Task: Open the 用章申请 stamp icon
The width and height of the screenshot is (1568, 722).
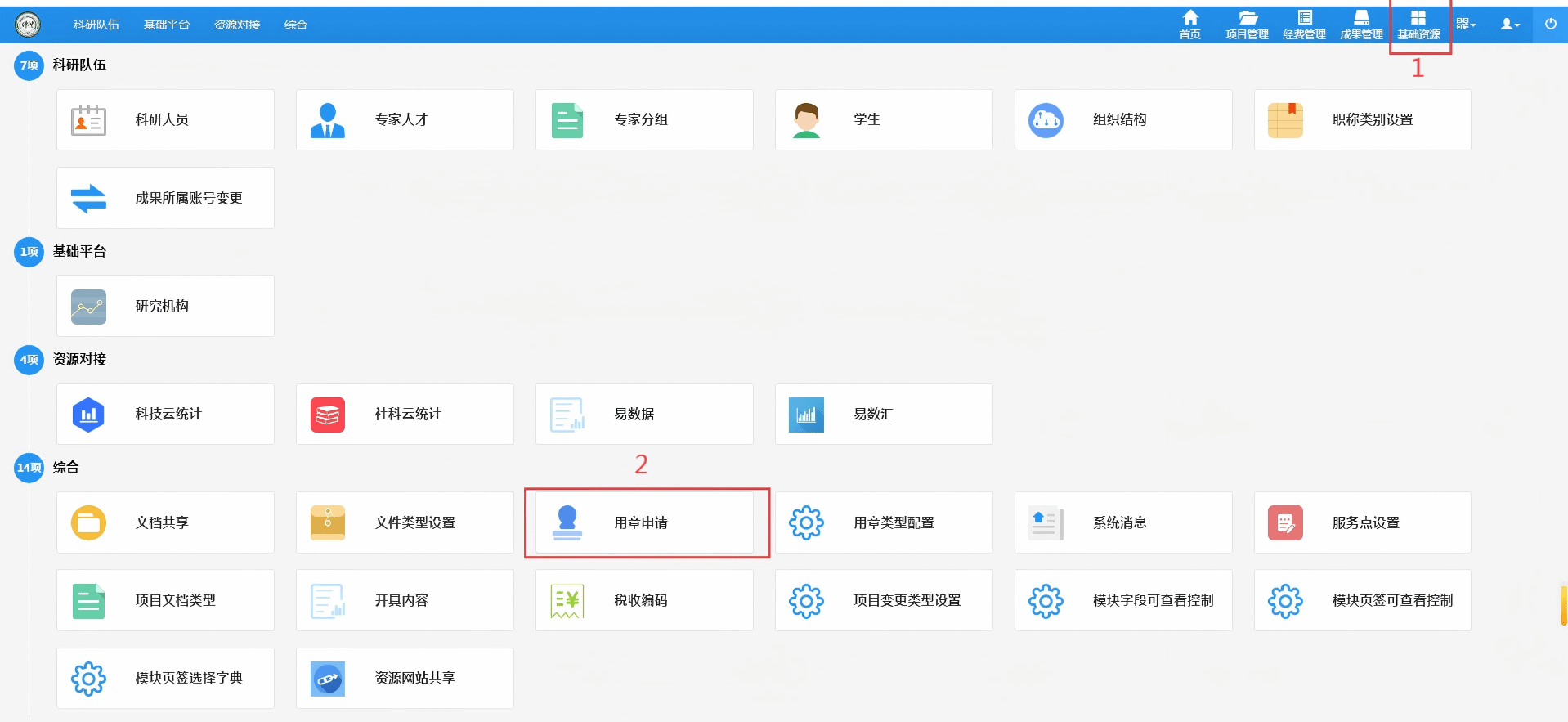Action: point(567,522)
